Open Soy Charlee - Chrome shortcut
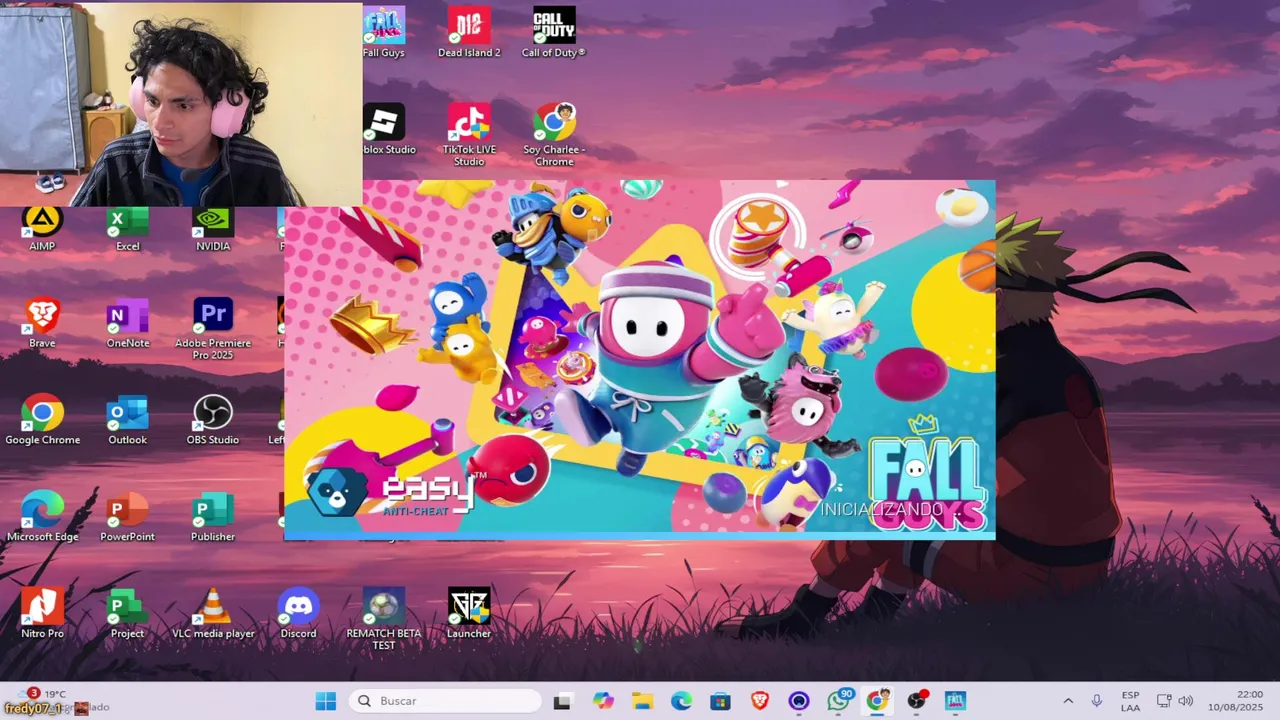The image size is (1280, 720). [554, 135]
